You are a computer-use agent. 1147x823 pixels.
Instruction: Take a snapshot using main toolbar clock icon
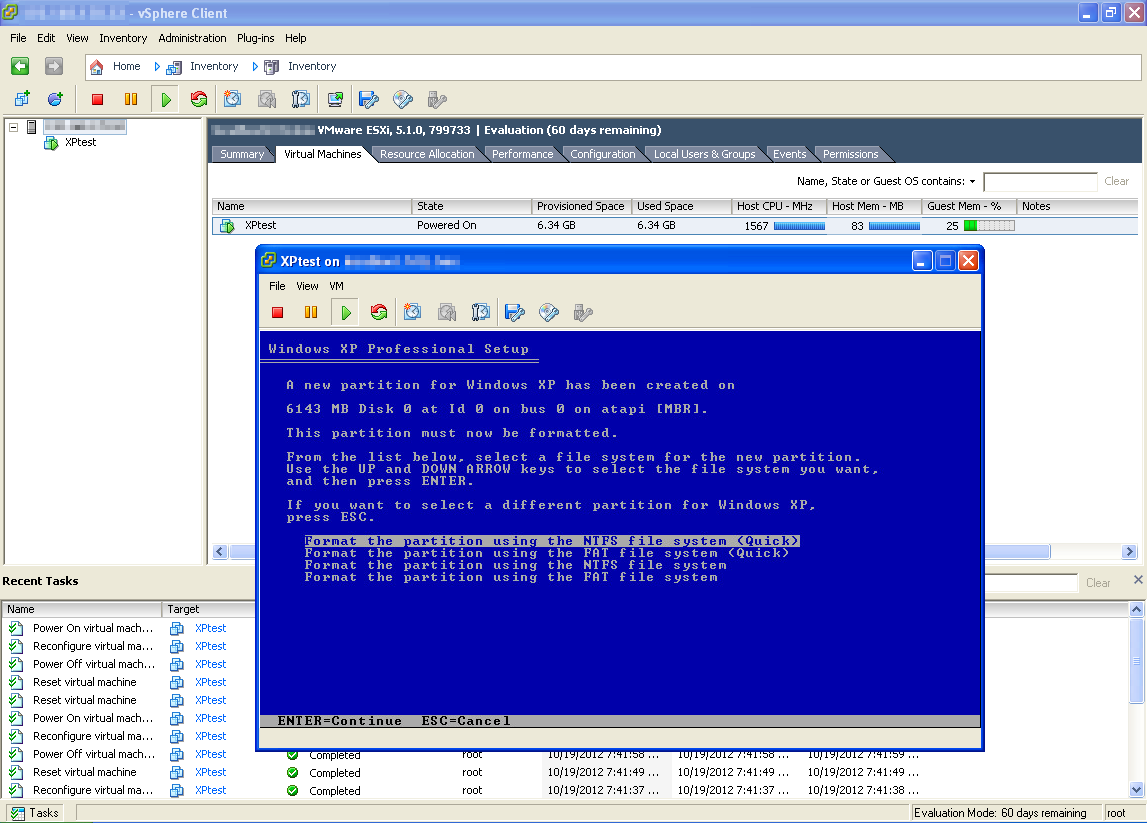[x=233, y=99]
